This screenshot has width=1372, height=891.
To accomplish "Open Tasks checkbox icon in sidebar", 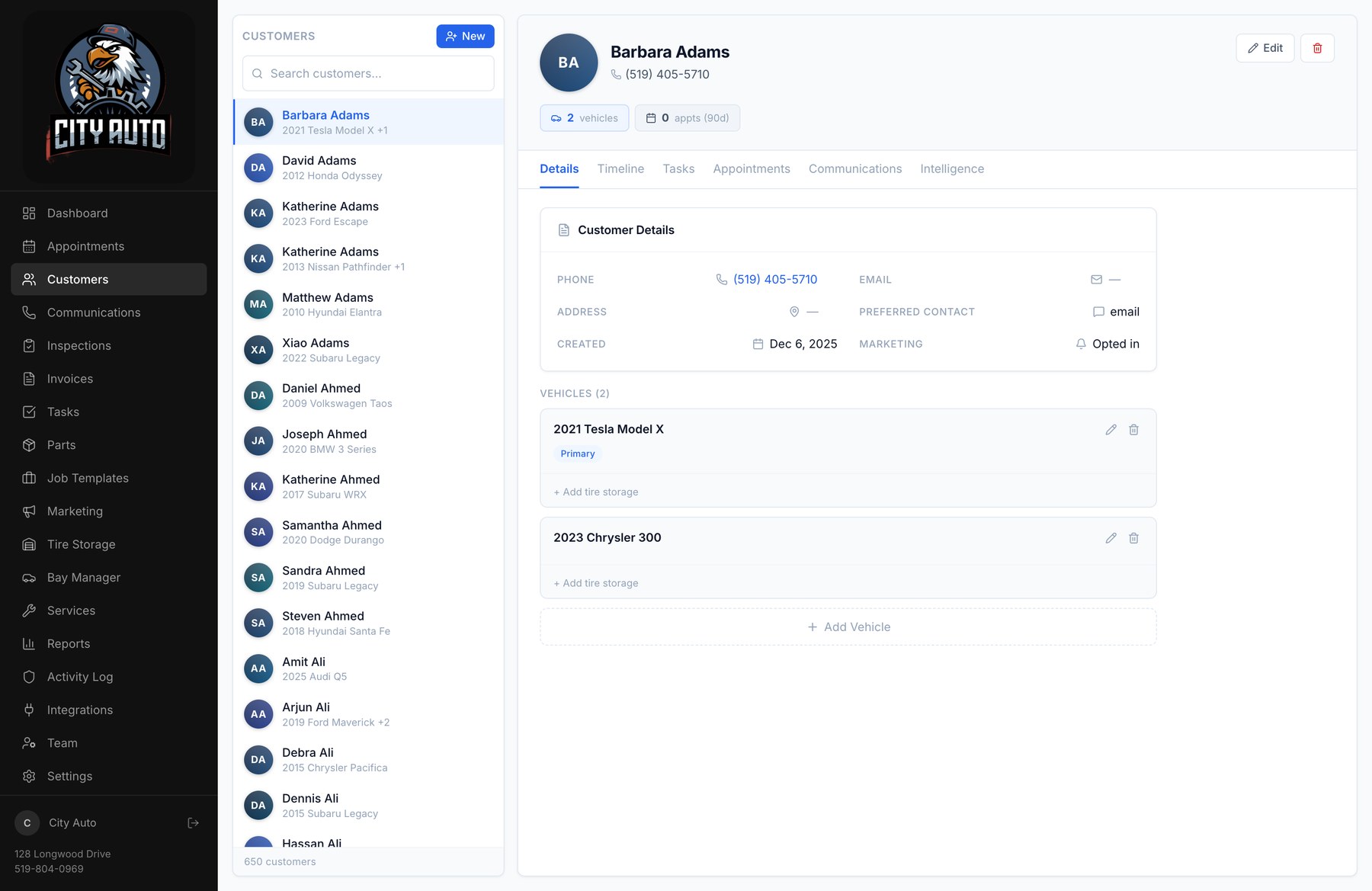I will point(29,412).
